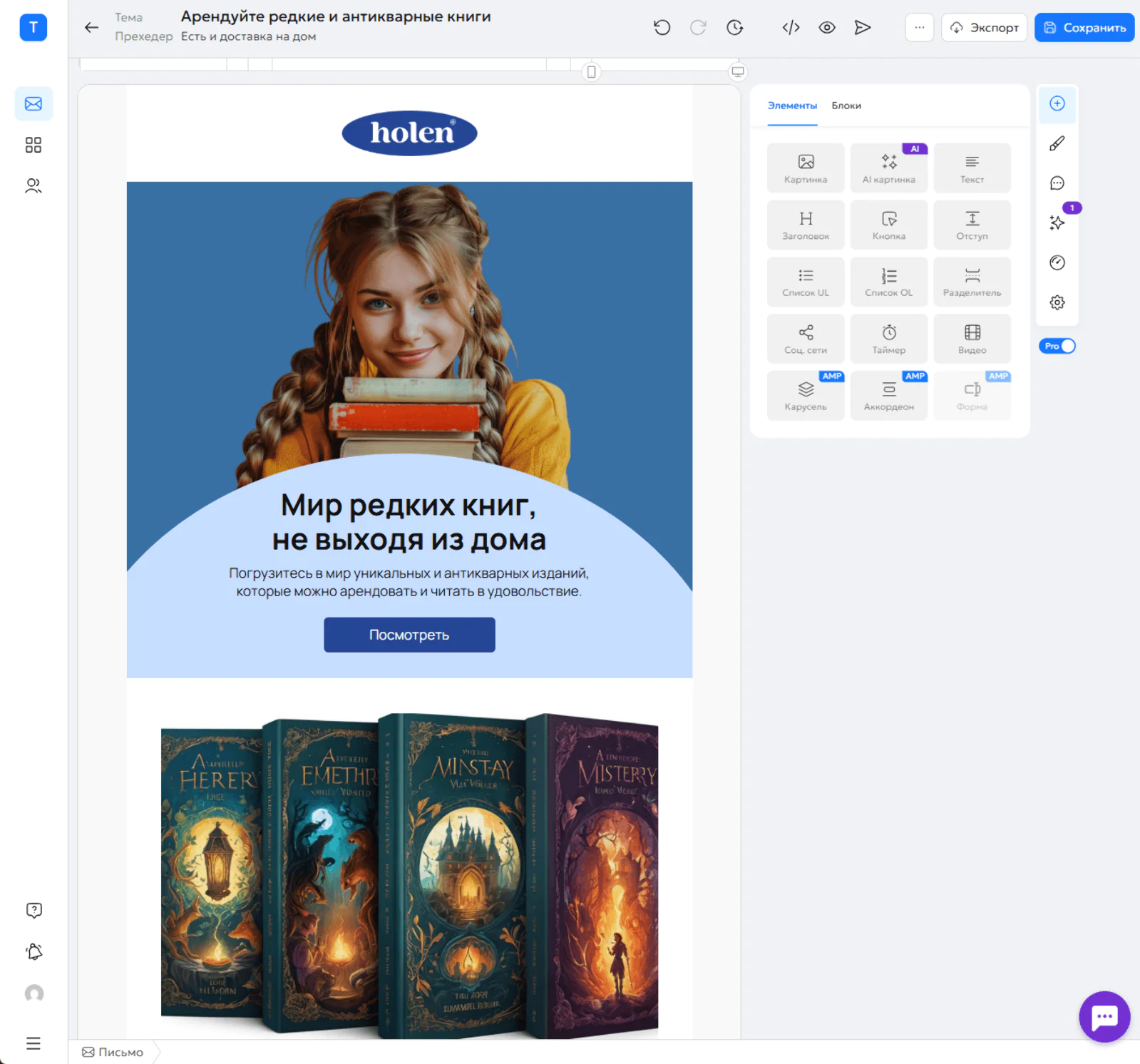The width and height of the screenshot is (1140, 1064).
Task: Add the Таймер element
Action: coord(889,339)
